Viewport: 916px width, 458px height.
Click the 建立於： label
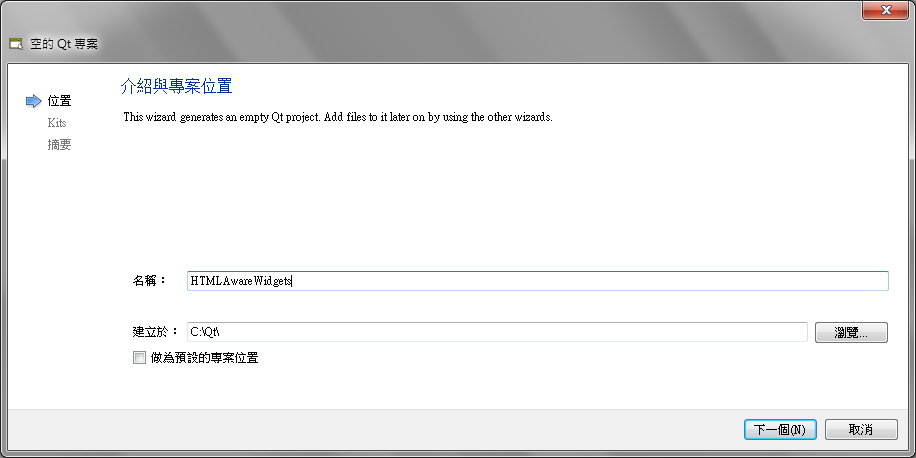click(155, 332)
